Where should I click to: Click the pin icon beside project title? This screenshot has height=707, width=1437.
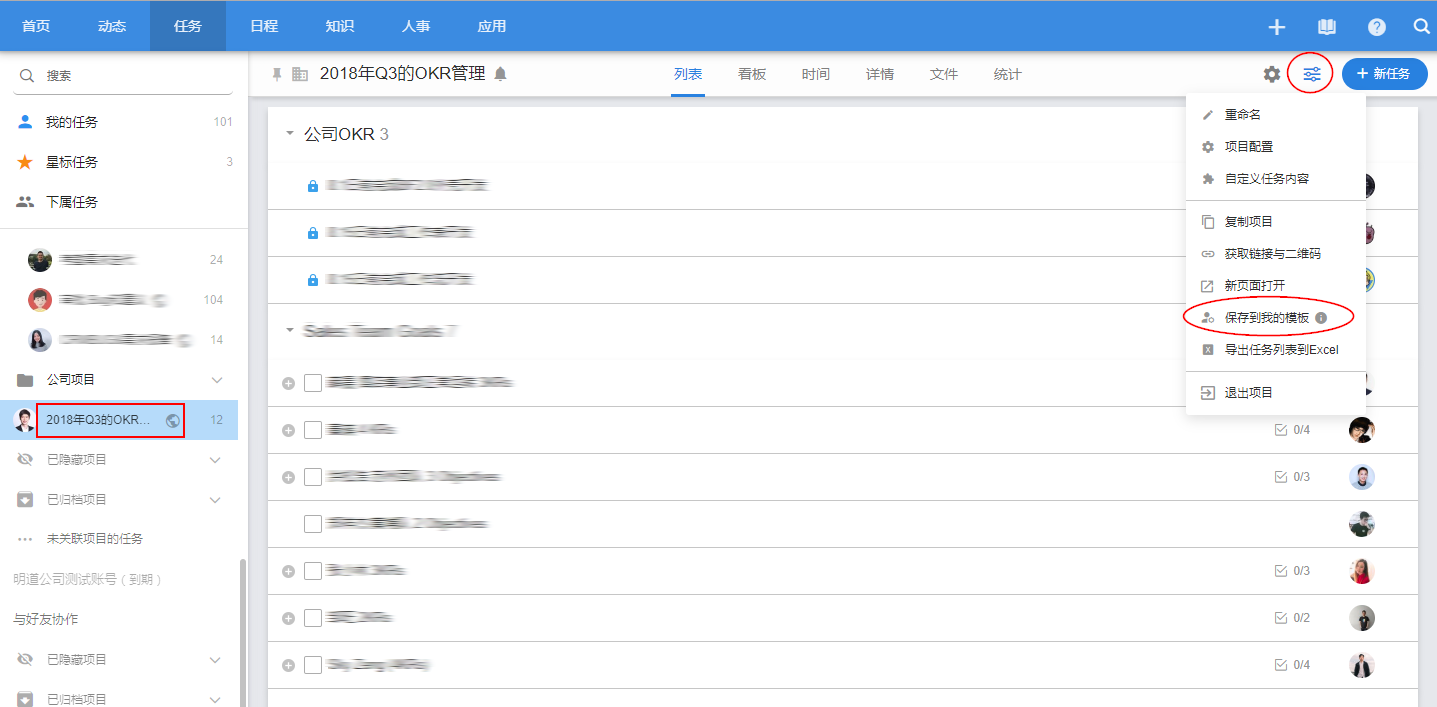coord(277,74)
